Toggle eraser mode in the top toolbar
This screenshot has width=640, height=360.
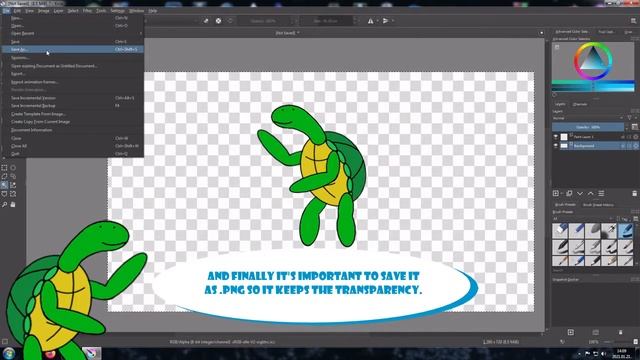point(206,21)
